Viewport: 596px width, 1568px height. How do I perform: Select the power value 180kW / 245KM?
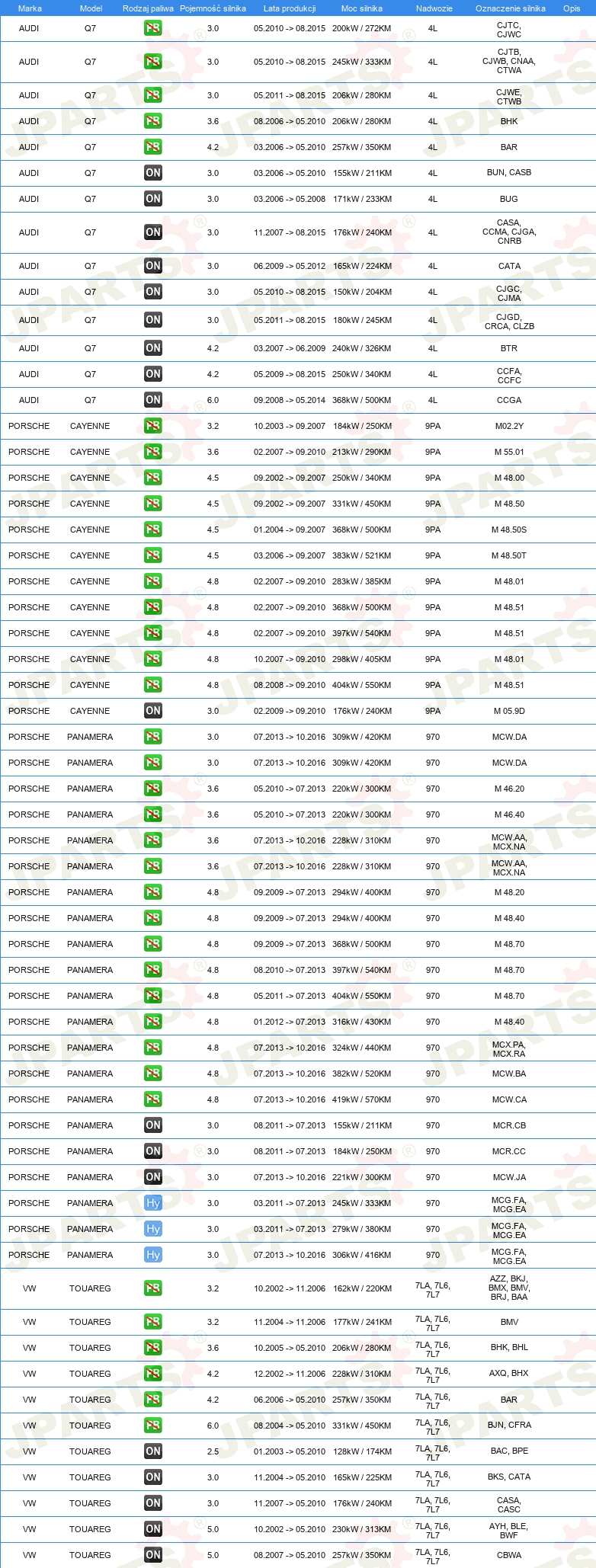pyautogui.click(x=362, y=321)
